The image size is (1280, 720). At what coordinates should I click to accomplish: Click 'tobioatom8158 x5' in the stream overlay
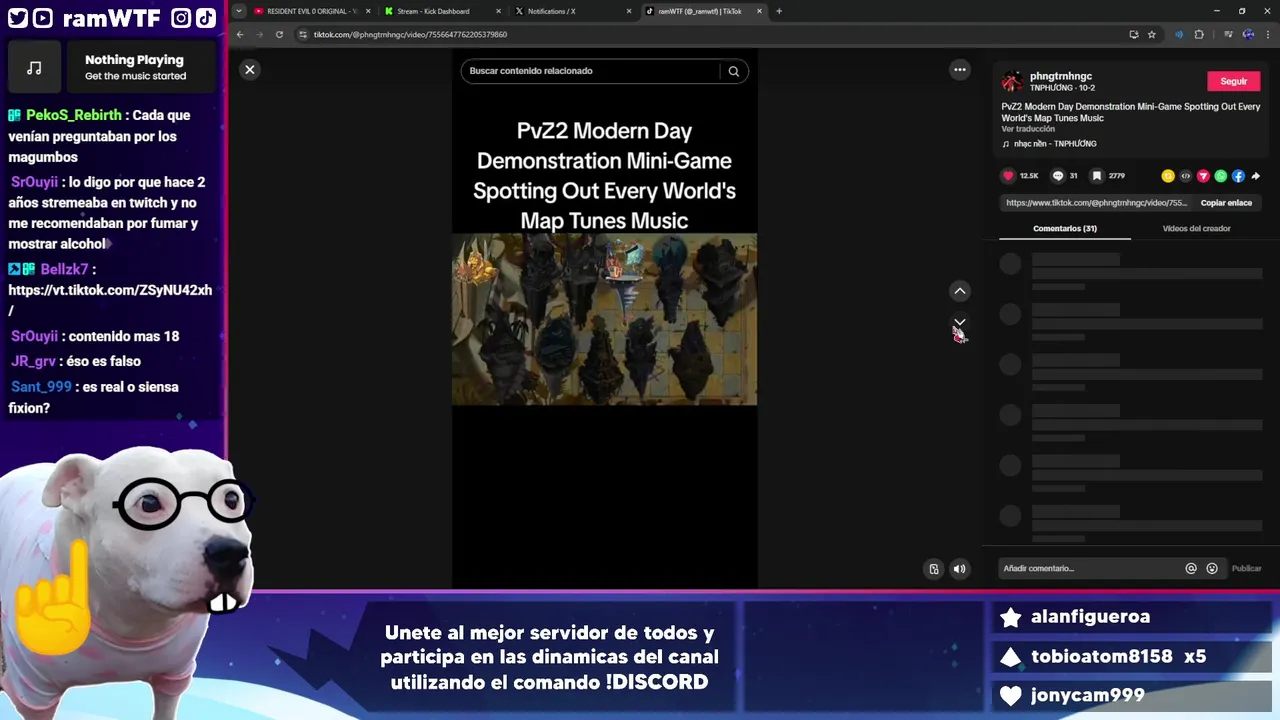click(x=1119, y=657)
